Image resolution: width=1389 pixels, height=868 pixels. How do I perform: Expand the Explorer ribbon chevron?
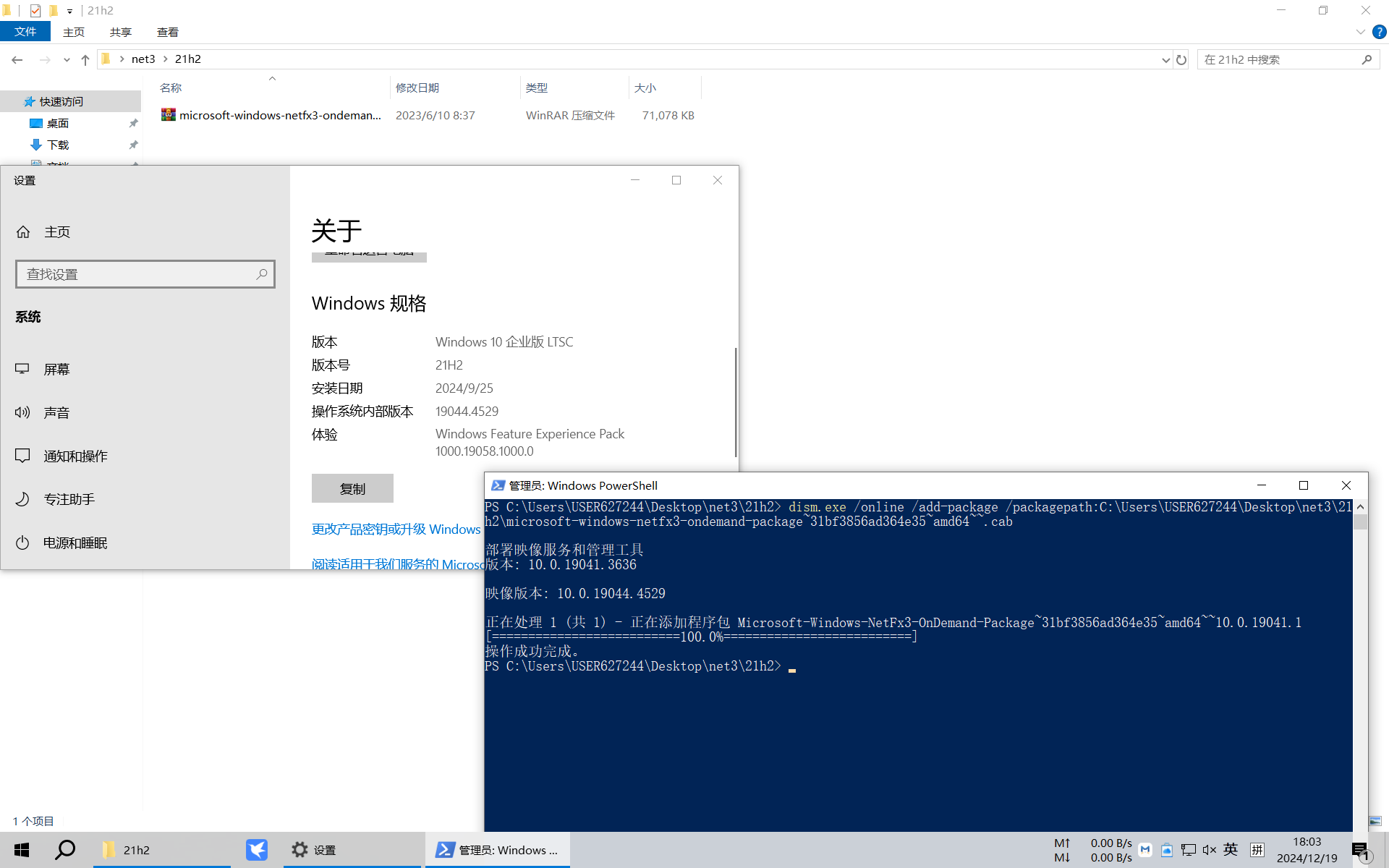tap(1360, 32)
